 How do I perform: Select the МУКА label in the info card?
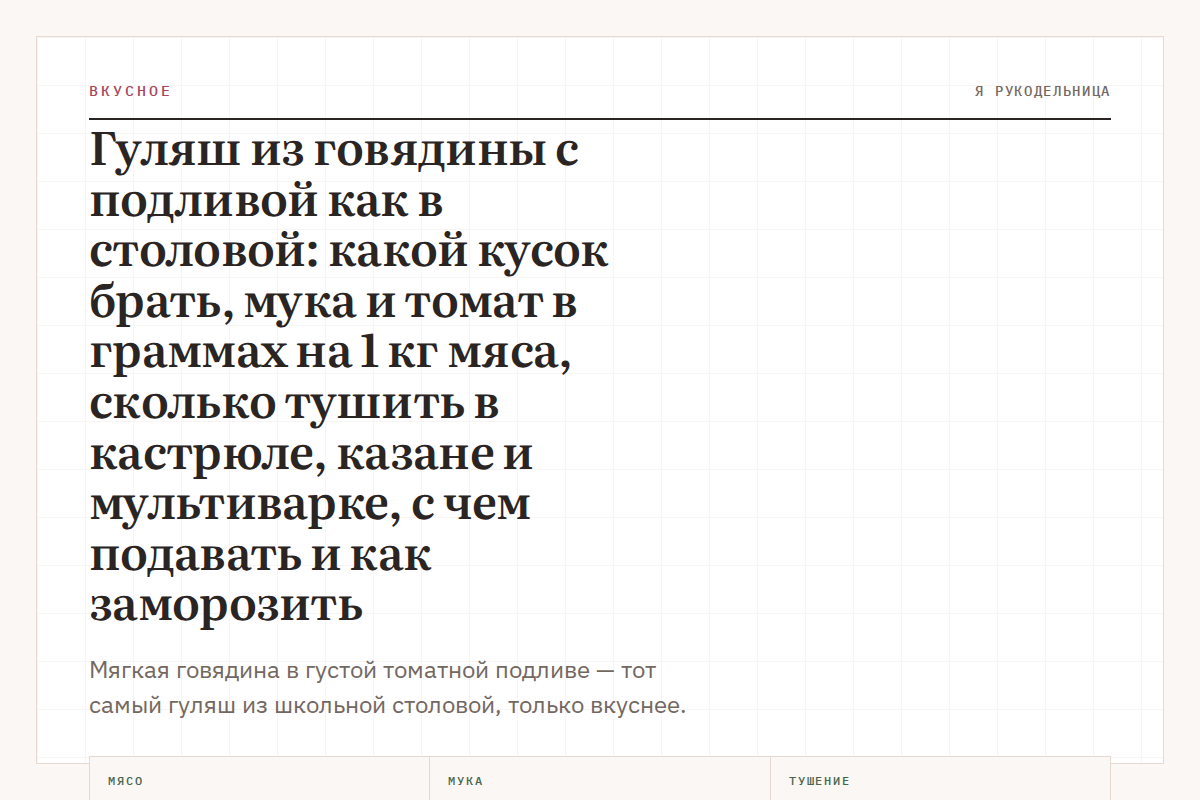(x=465, y=781)
